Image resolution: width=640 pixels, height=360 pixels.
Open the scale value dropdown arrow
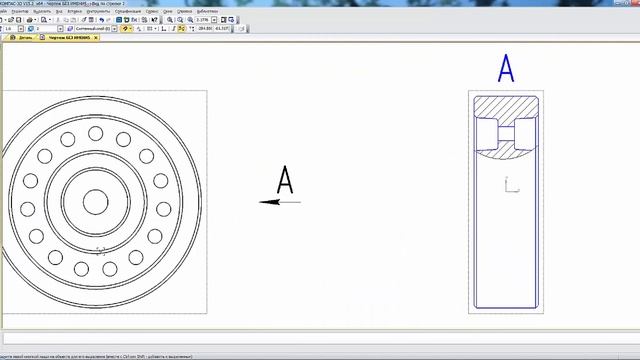click(214, 20)
